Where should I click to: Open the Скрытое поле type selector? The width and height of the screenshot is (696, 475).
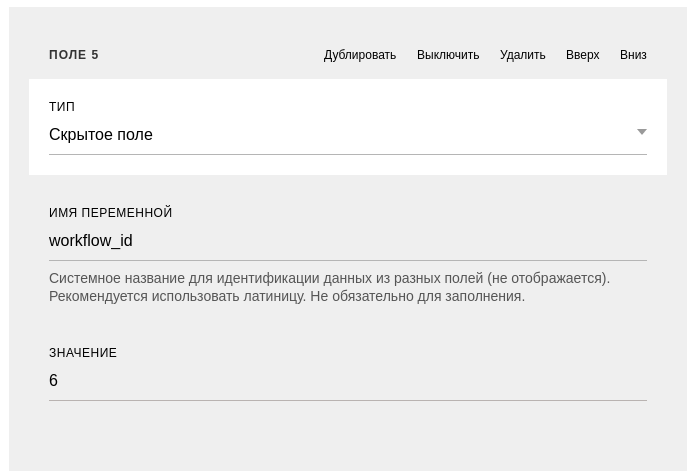point(348,135)
